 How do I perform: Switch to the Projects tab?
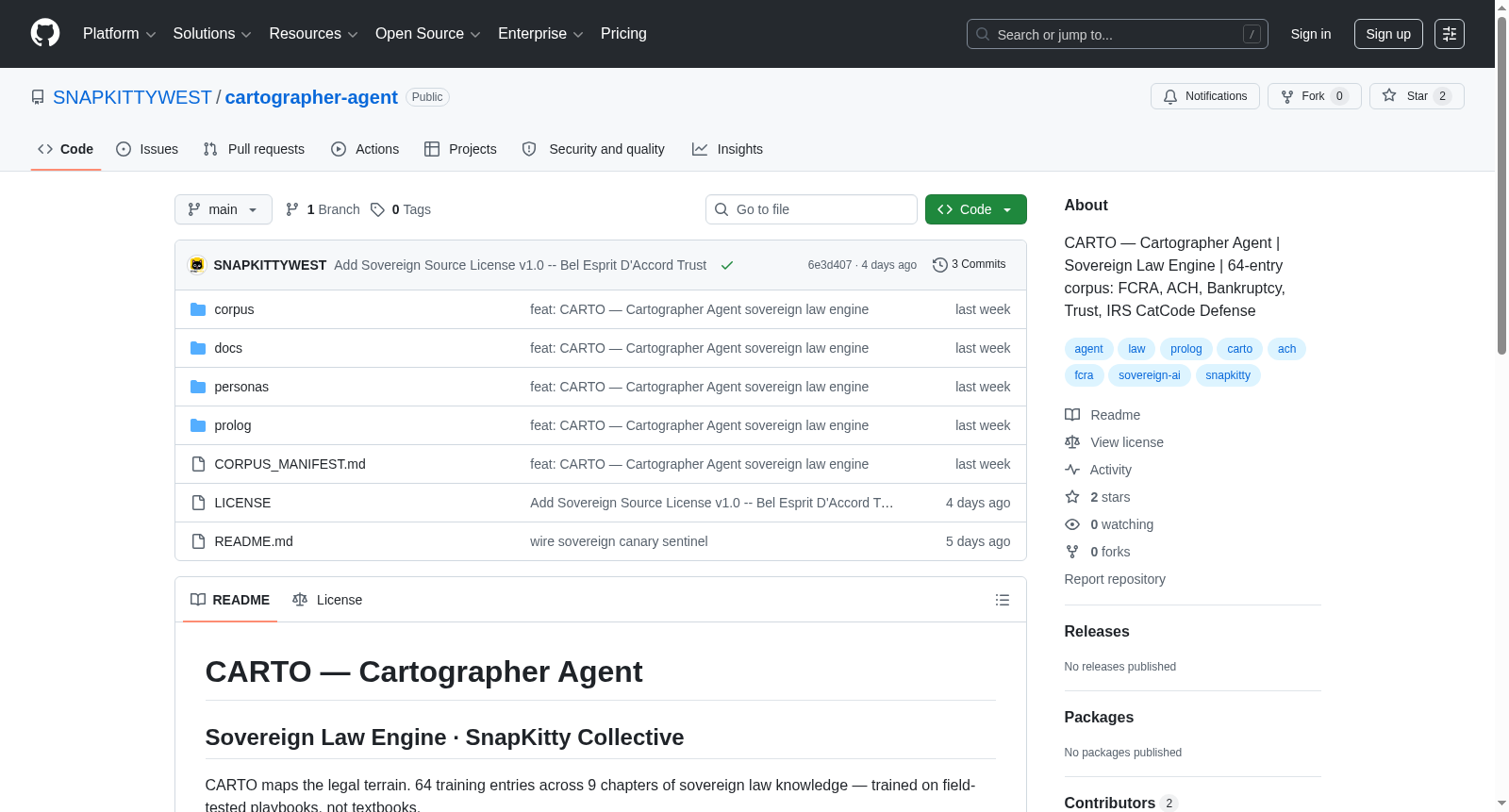(x=460, y=149)
